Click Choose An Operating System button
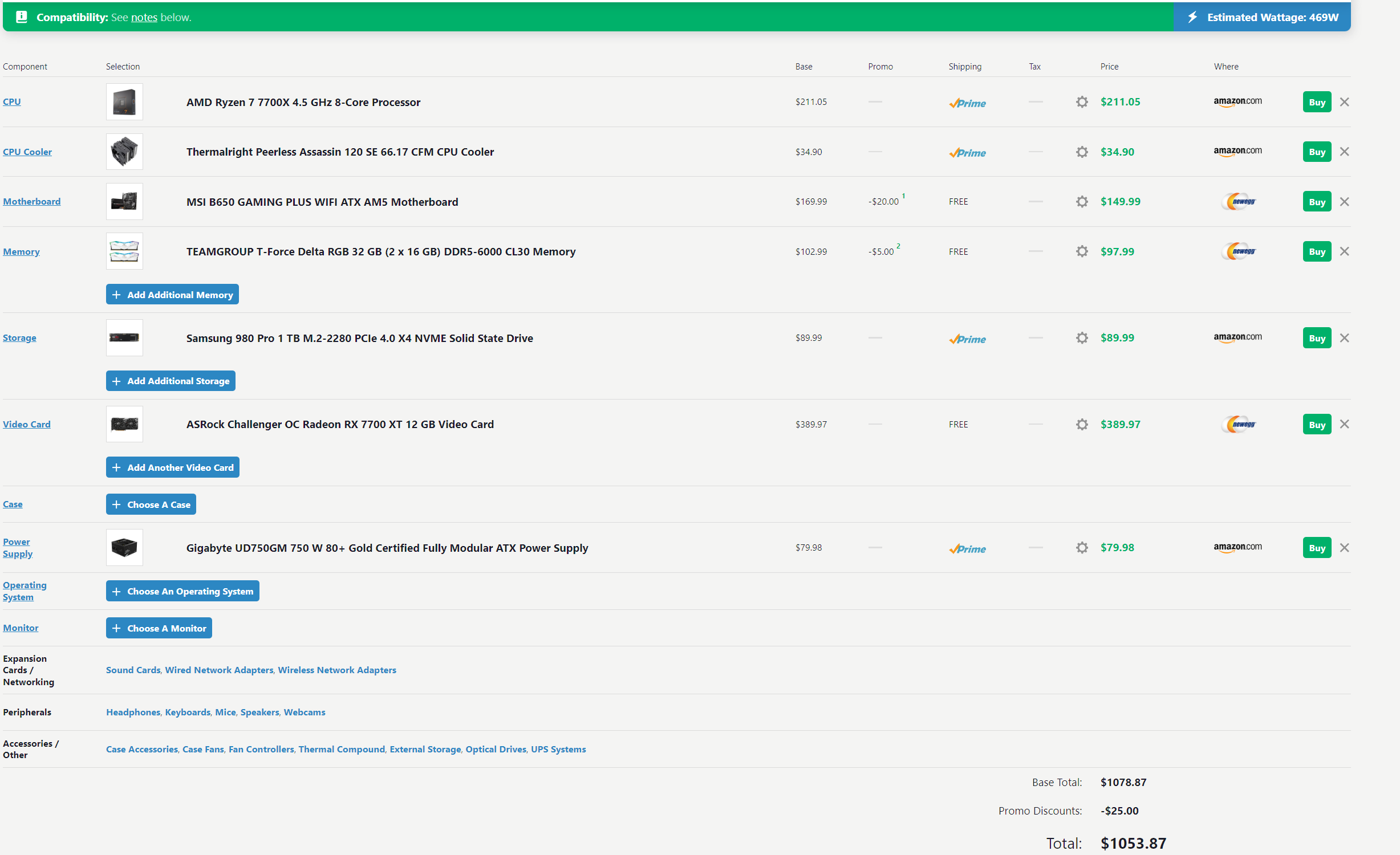Screen dimensions: 1400x855 [182, 591]
